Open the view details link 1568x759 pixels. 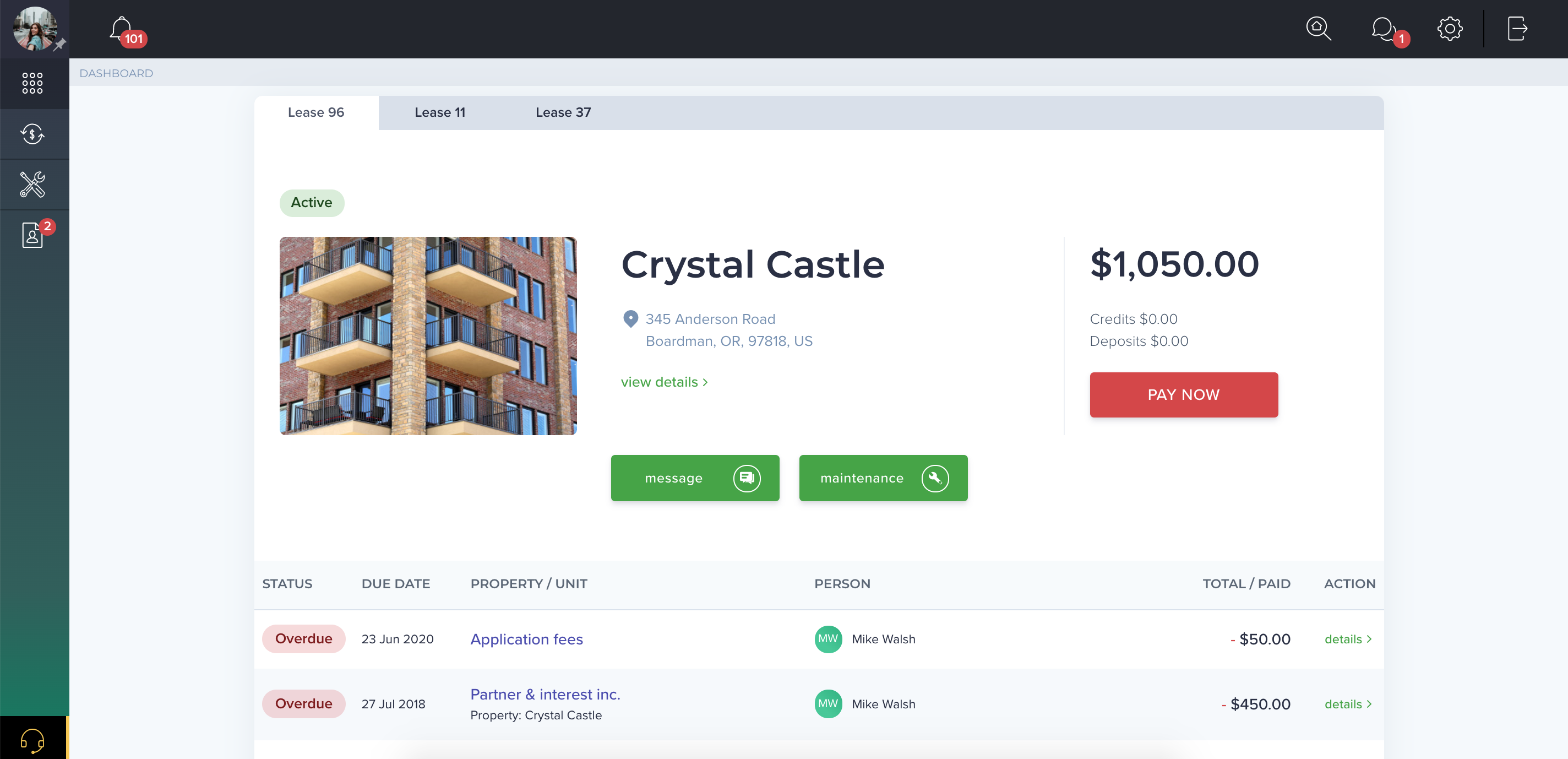[664, 382]
